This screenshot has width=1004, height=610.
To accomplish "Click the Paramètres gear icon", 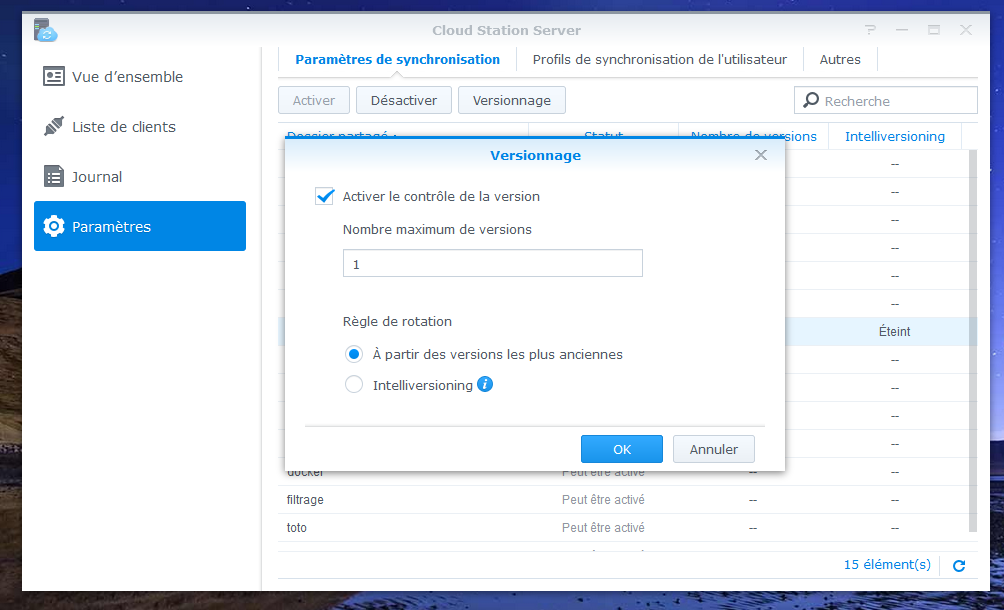I will 54,227.
